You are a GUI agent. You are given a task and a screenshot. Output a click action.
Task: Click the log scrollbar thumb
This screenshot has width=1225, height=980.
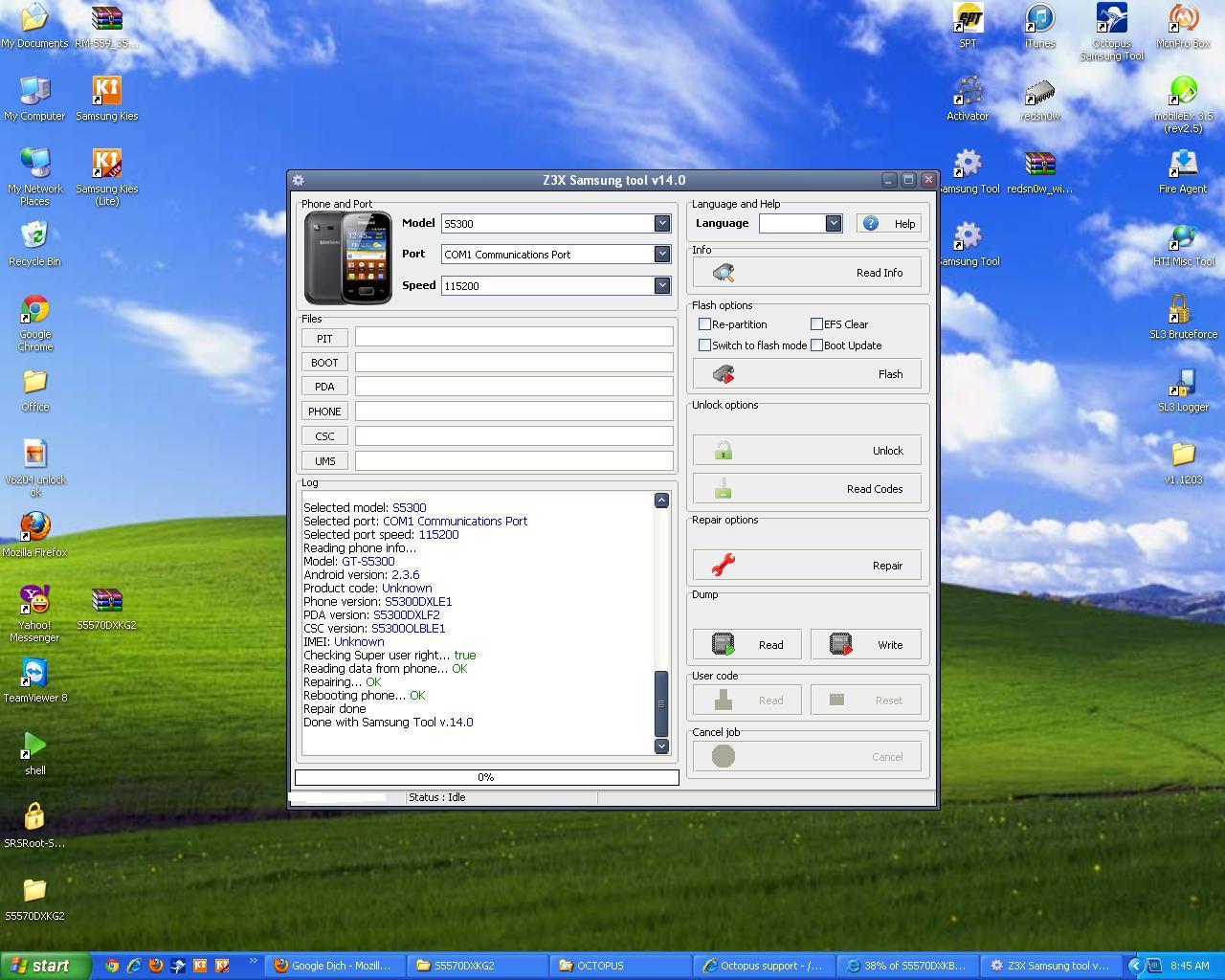coord(661,703)
